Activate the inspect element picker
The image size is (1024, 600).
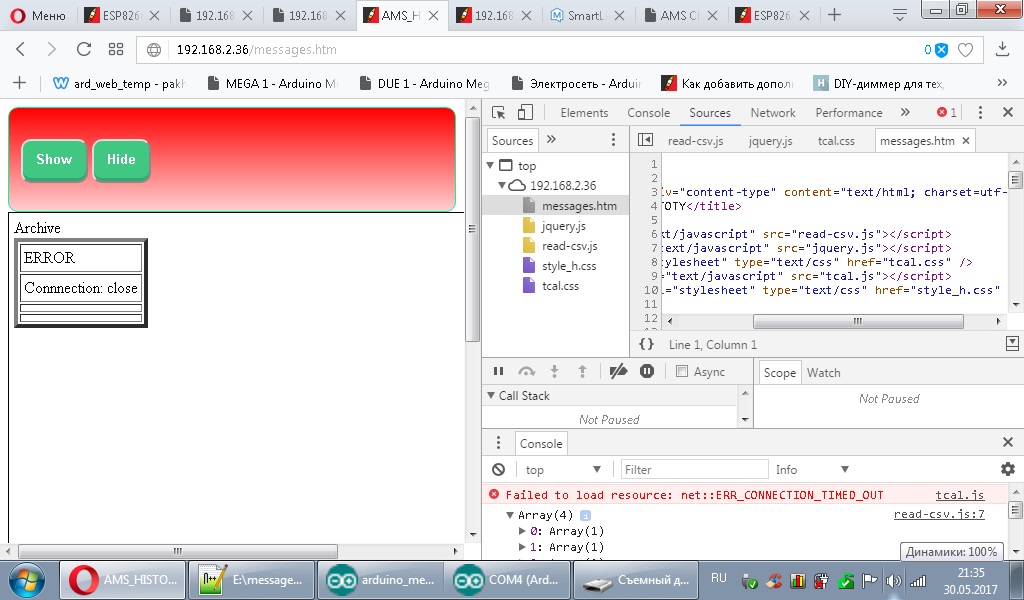pyautogui.click(x=499, y=113)
